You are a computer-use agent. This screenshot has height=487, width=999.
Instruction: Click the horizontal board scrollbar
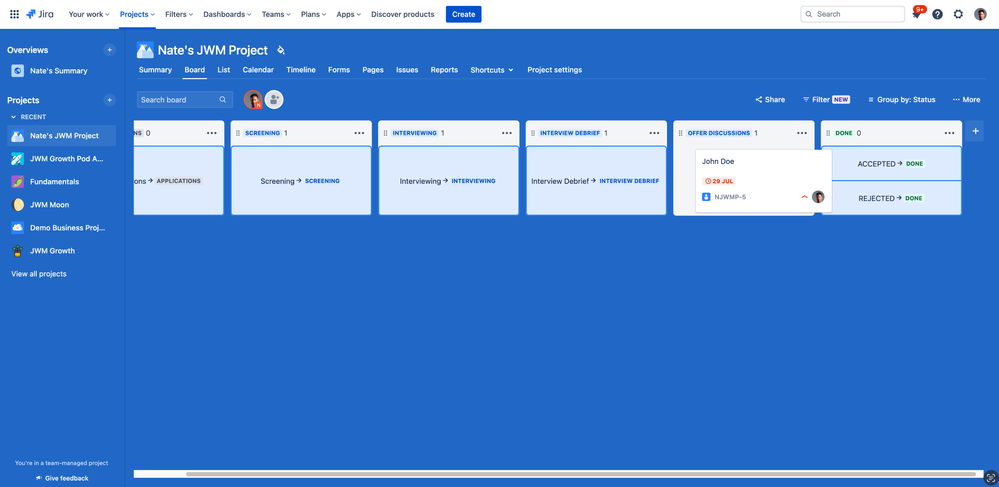pyautogui.click(x=580, y=474)
